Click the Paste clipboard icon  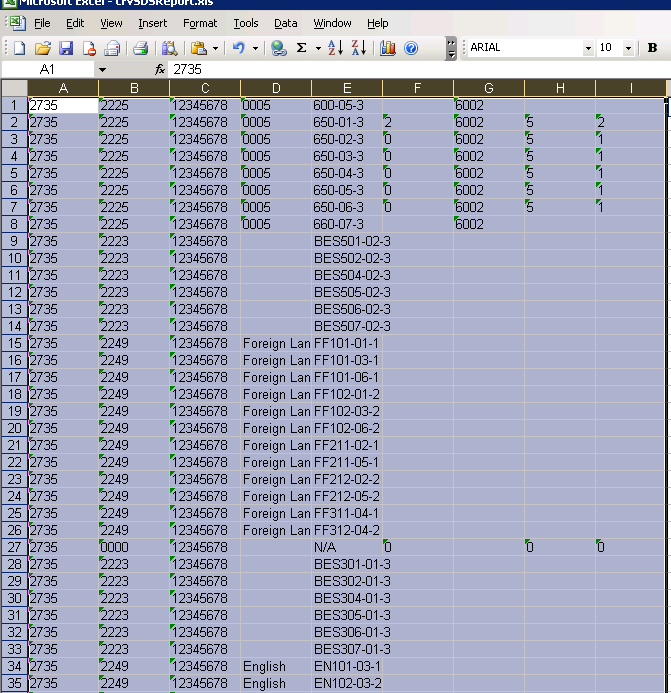[198, 48]
